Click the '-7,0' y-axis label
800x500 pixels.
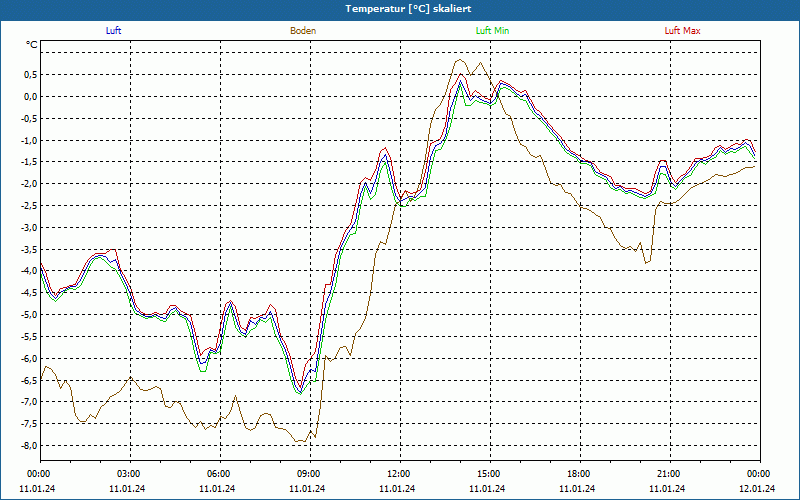tap(30, 402)
